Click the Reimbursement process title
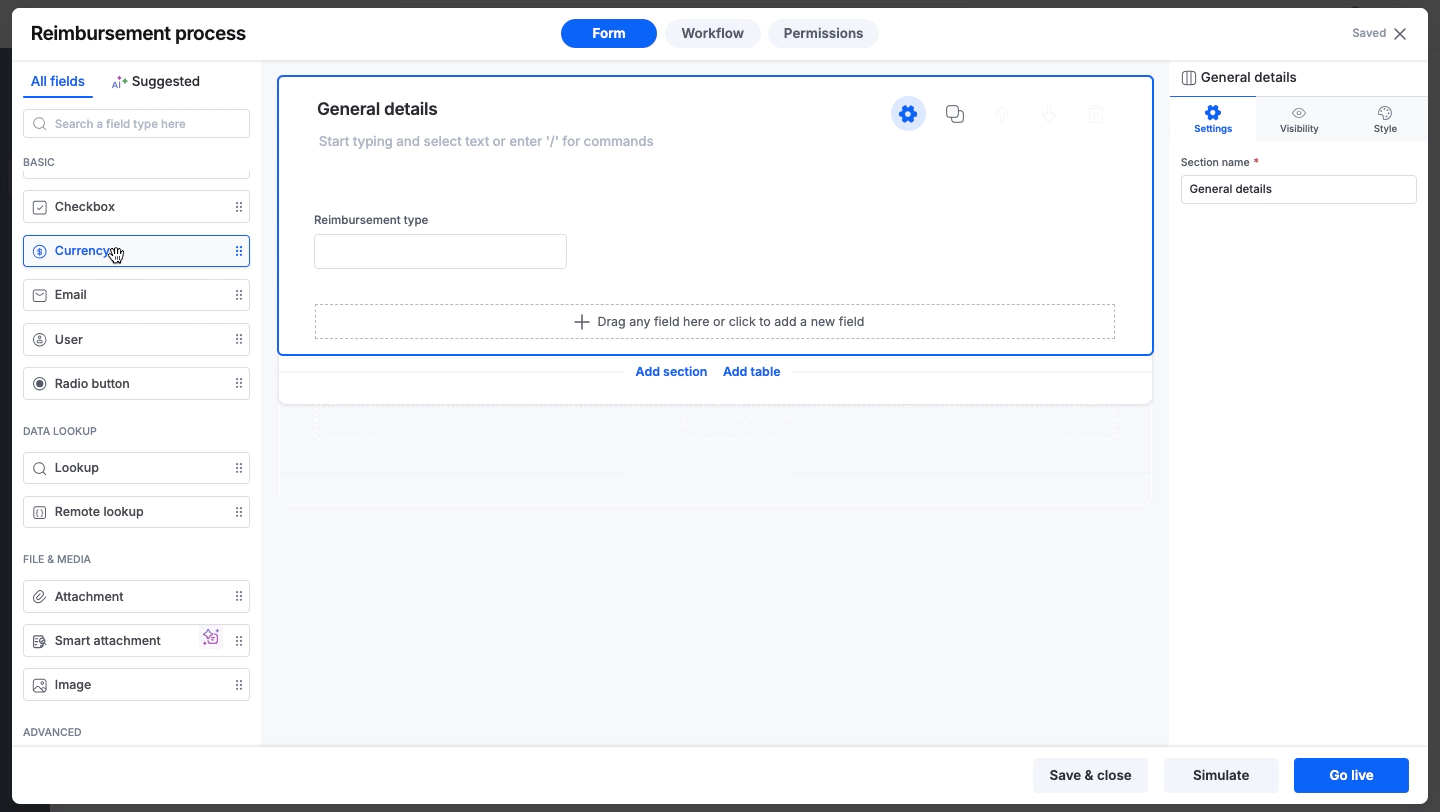The height and width of the screenshot is (812, 1440). point(138,33)
